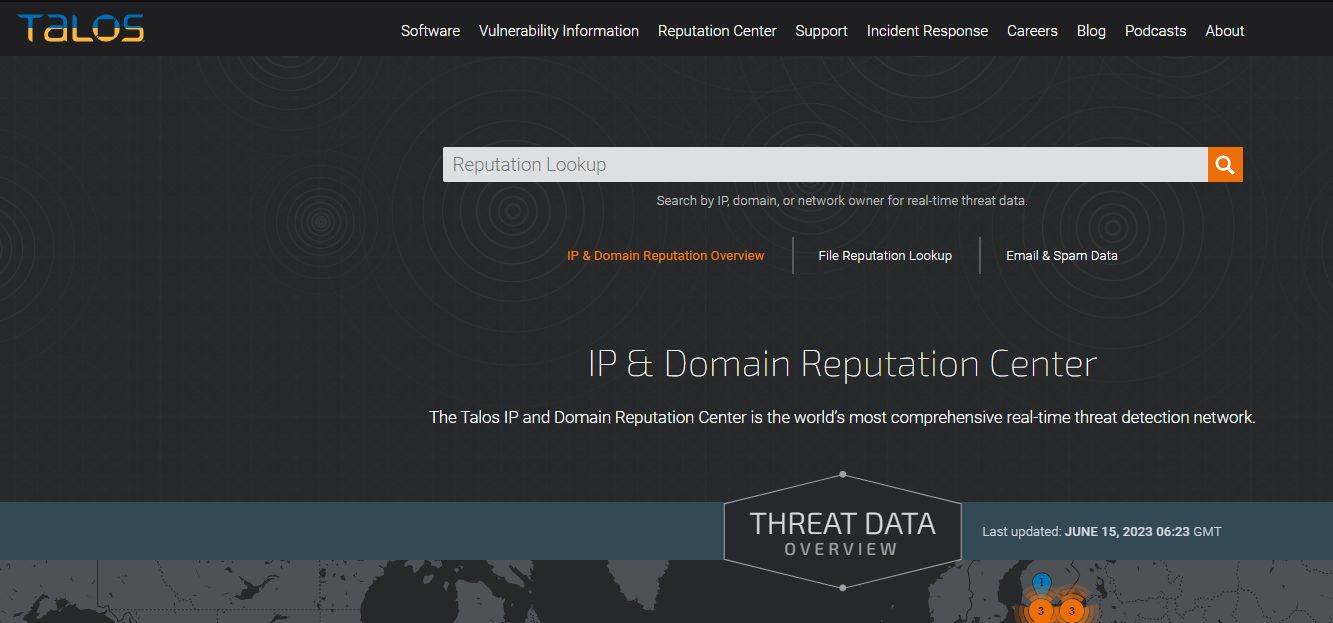Open the Support page link
This screenshot has height=623, width=1333.
pos(821,30)
